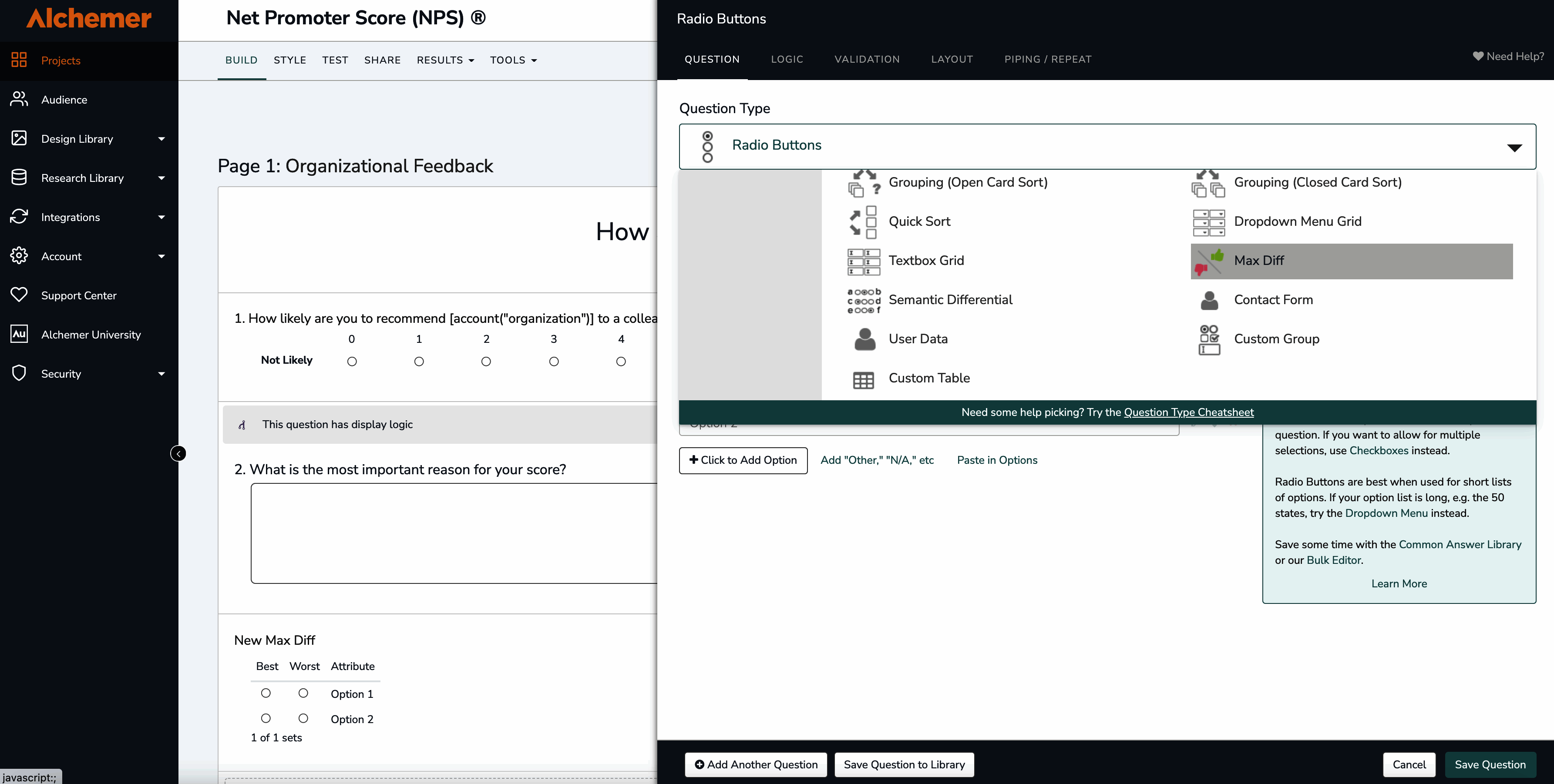Click the reason for score text box
Viewport: 1554px width, 784px height.
click(453, 533)
